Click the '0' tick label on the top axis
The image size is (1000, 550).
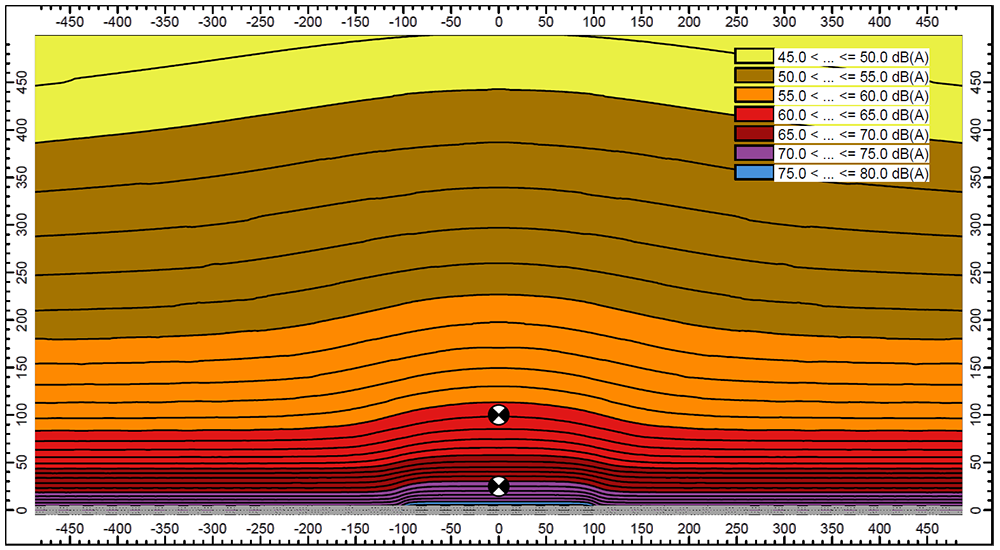click(x=499, y=22)
